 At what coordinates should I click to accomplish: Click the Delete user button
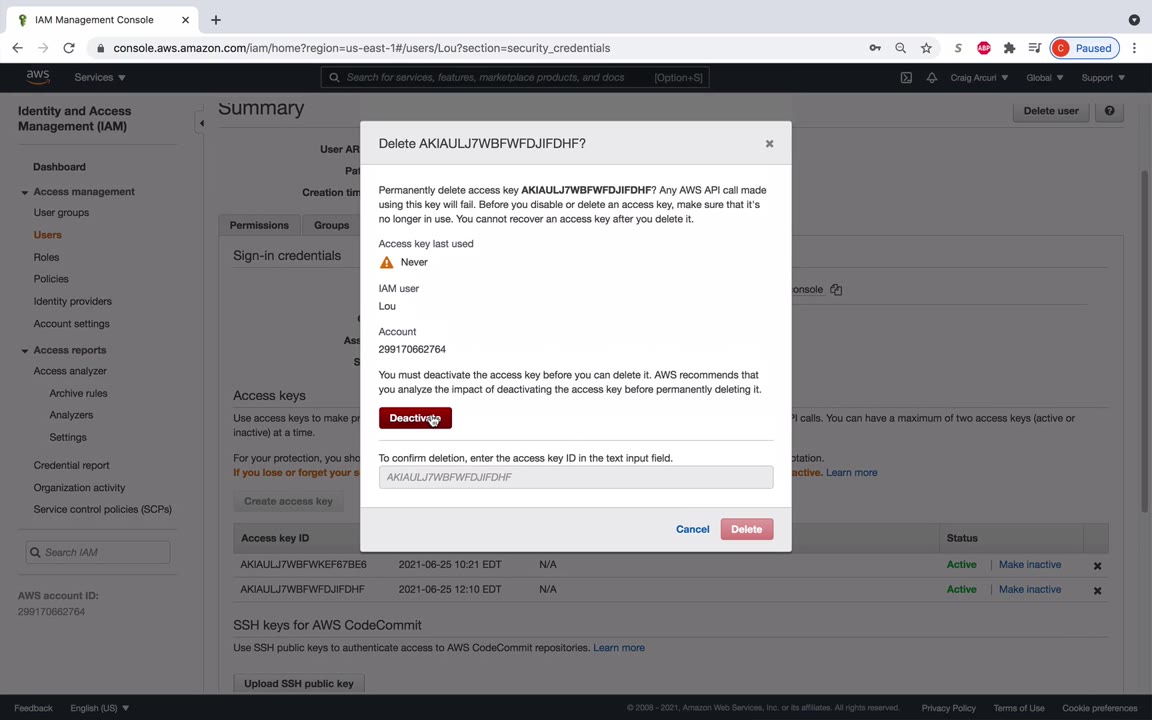(1051, 111)
